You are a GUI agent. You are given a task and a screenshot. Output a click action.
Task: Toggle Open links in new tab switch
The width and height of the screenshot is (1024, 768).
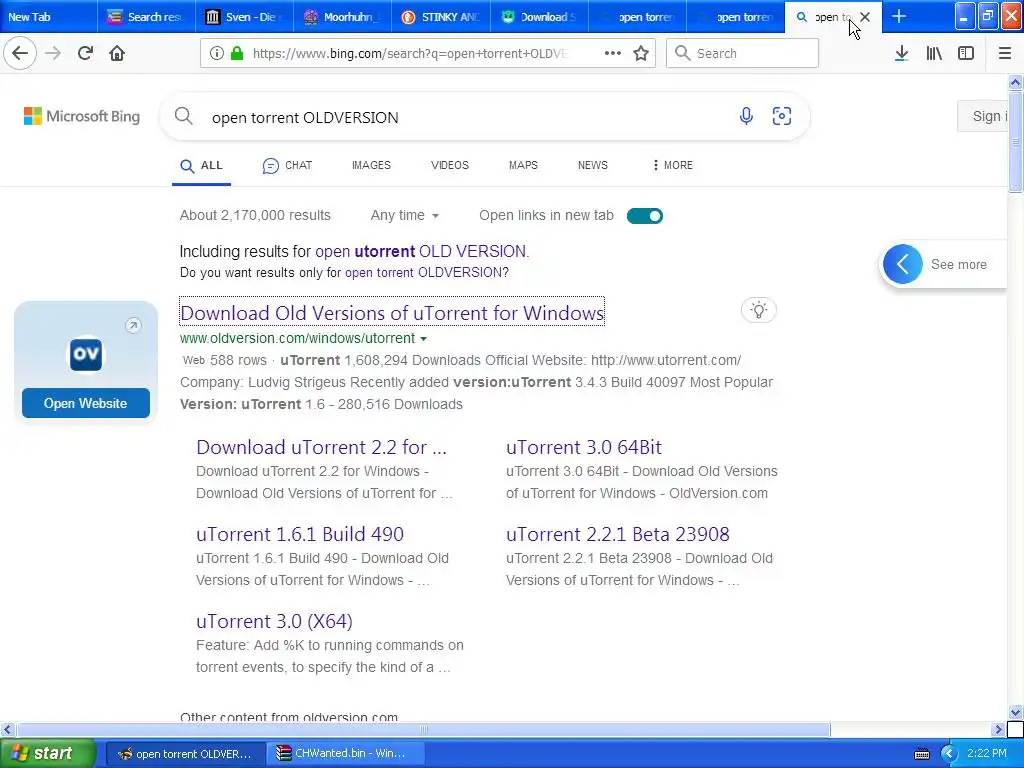645,216
